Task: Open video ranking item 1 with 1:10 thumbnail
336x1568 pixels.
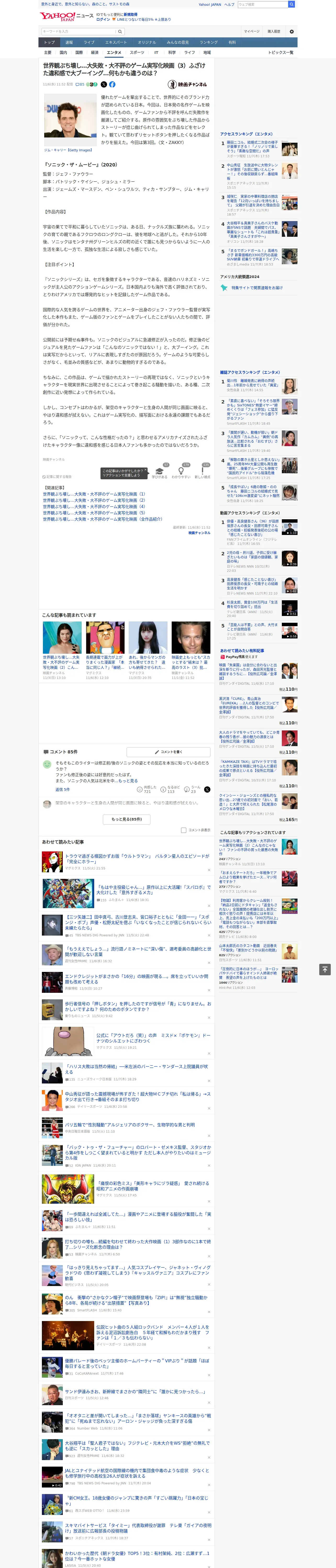Action: [290, 527]
